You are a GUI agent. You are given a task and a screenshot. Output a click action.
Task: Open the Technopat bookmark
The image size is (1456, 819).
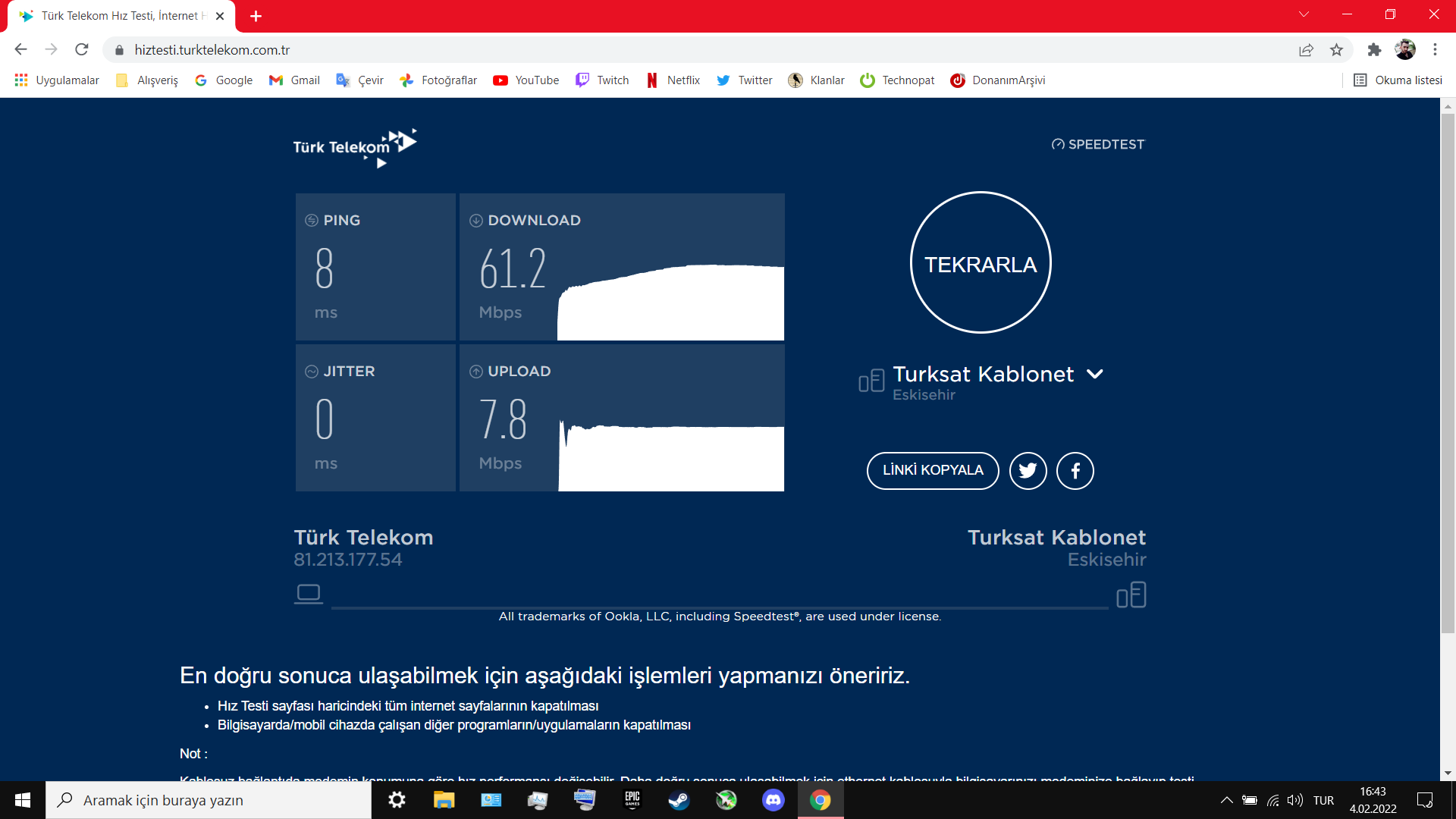pyautogui.click(x=897, y=80)
